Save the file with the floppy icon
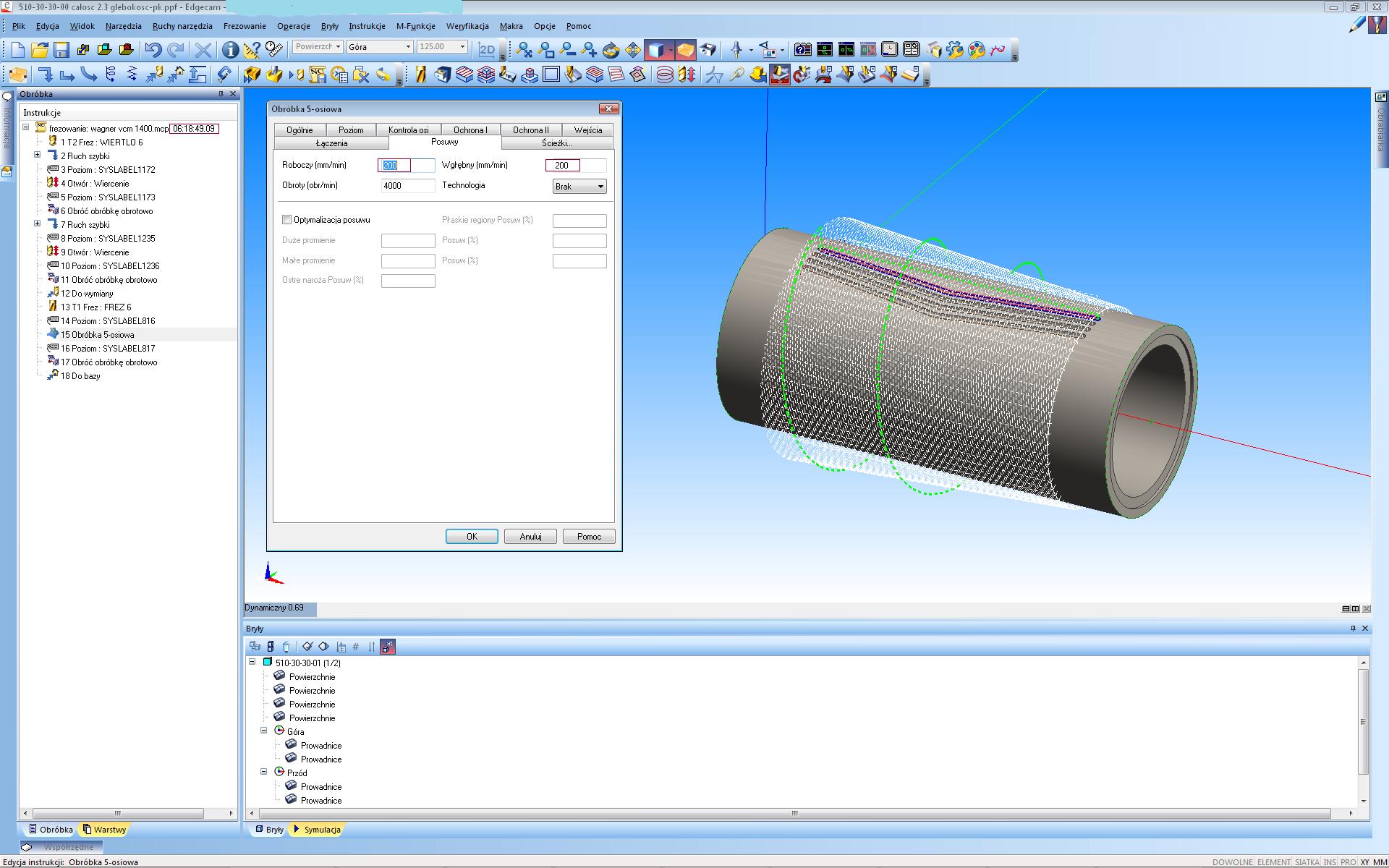 point(61,49)
